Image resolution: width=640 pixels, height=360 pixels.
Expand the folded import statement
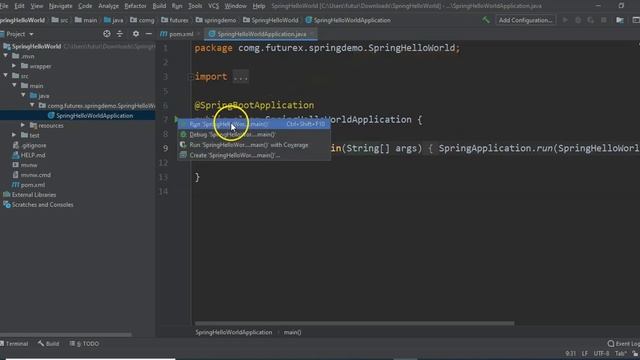[240, 77]
